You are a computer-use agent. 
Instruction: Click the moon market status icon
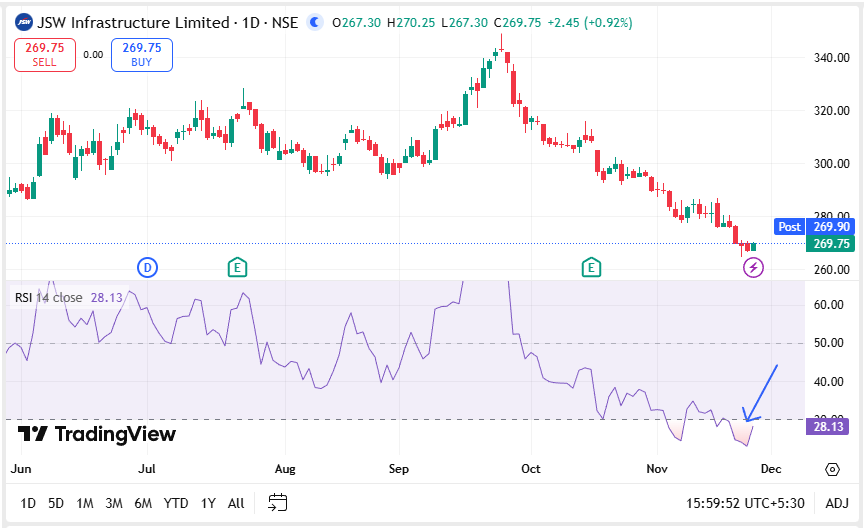(x=316, y=21)
